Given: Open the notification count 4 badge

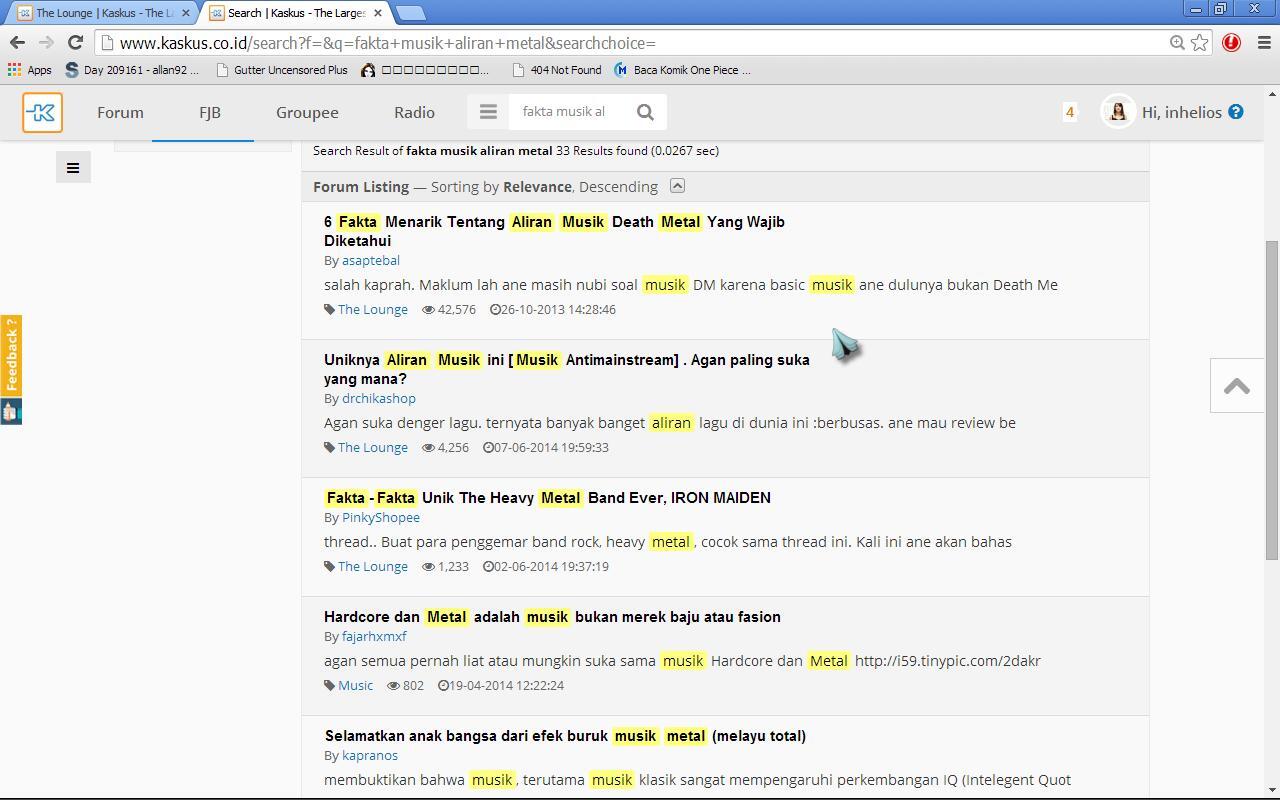Looking at the screenshot, I should [1070, 112].
